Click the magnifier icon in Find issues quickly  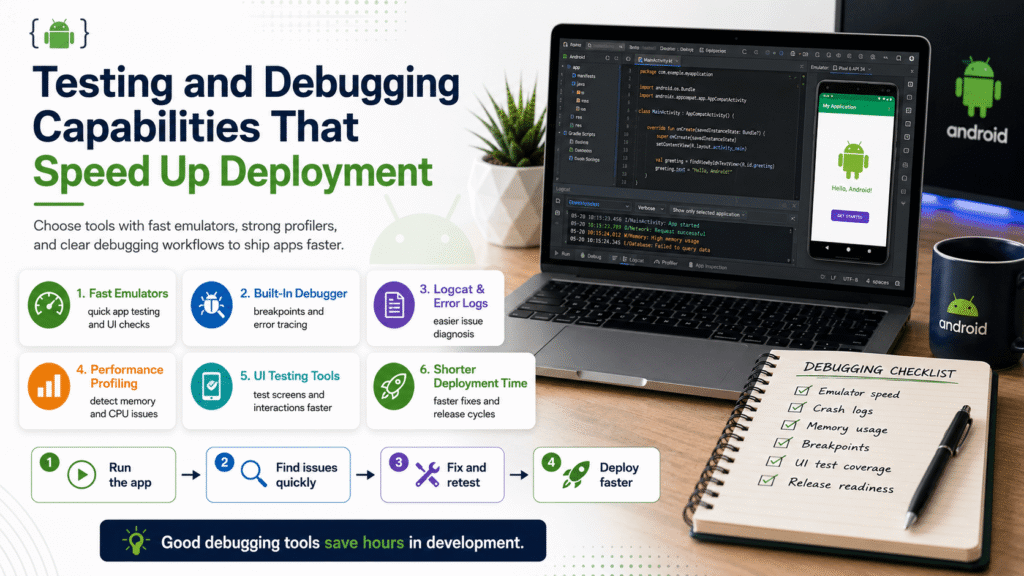253,473
